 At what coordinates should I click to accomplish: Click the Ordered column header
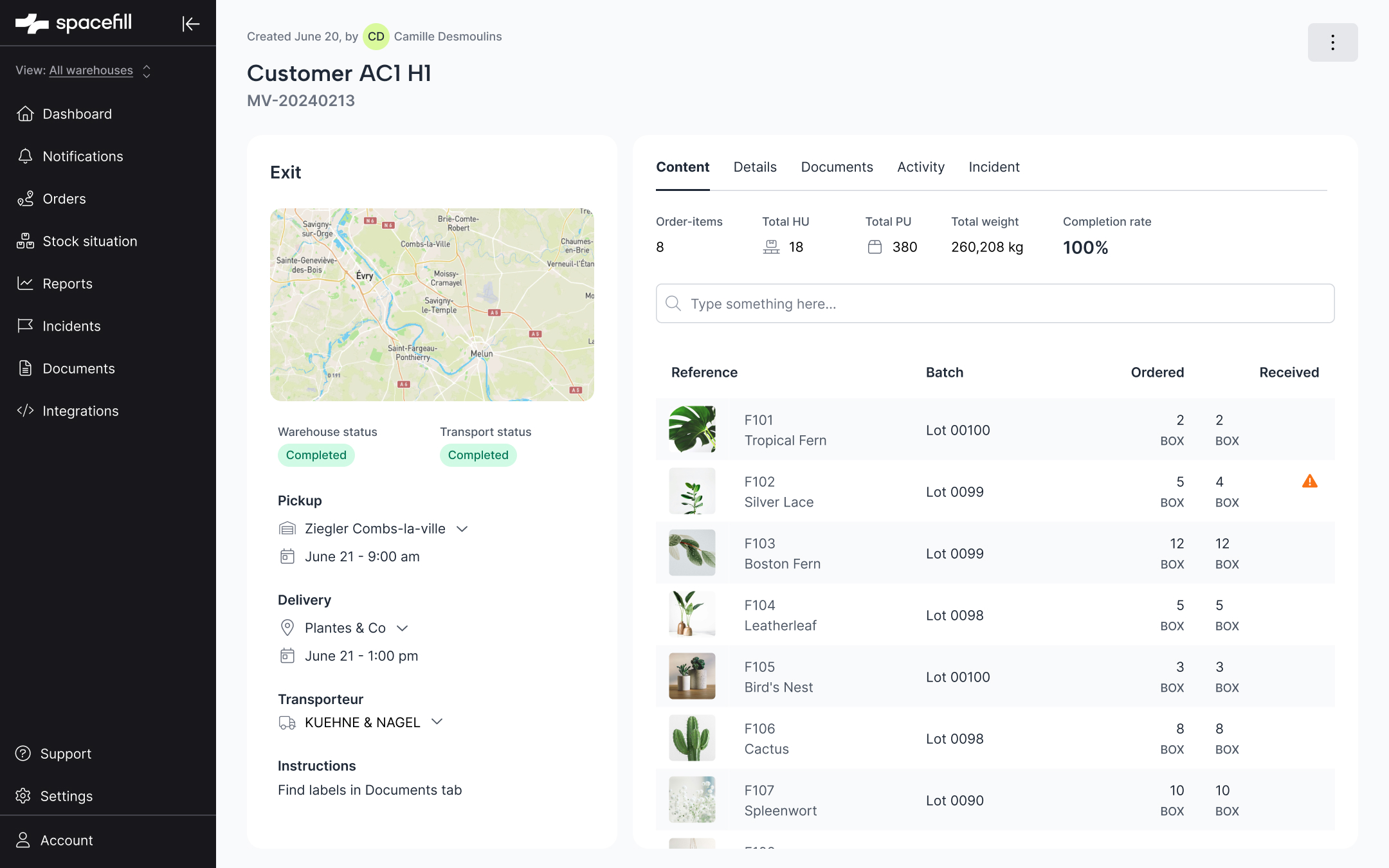[x=1157, y=372]
